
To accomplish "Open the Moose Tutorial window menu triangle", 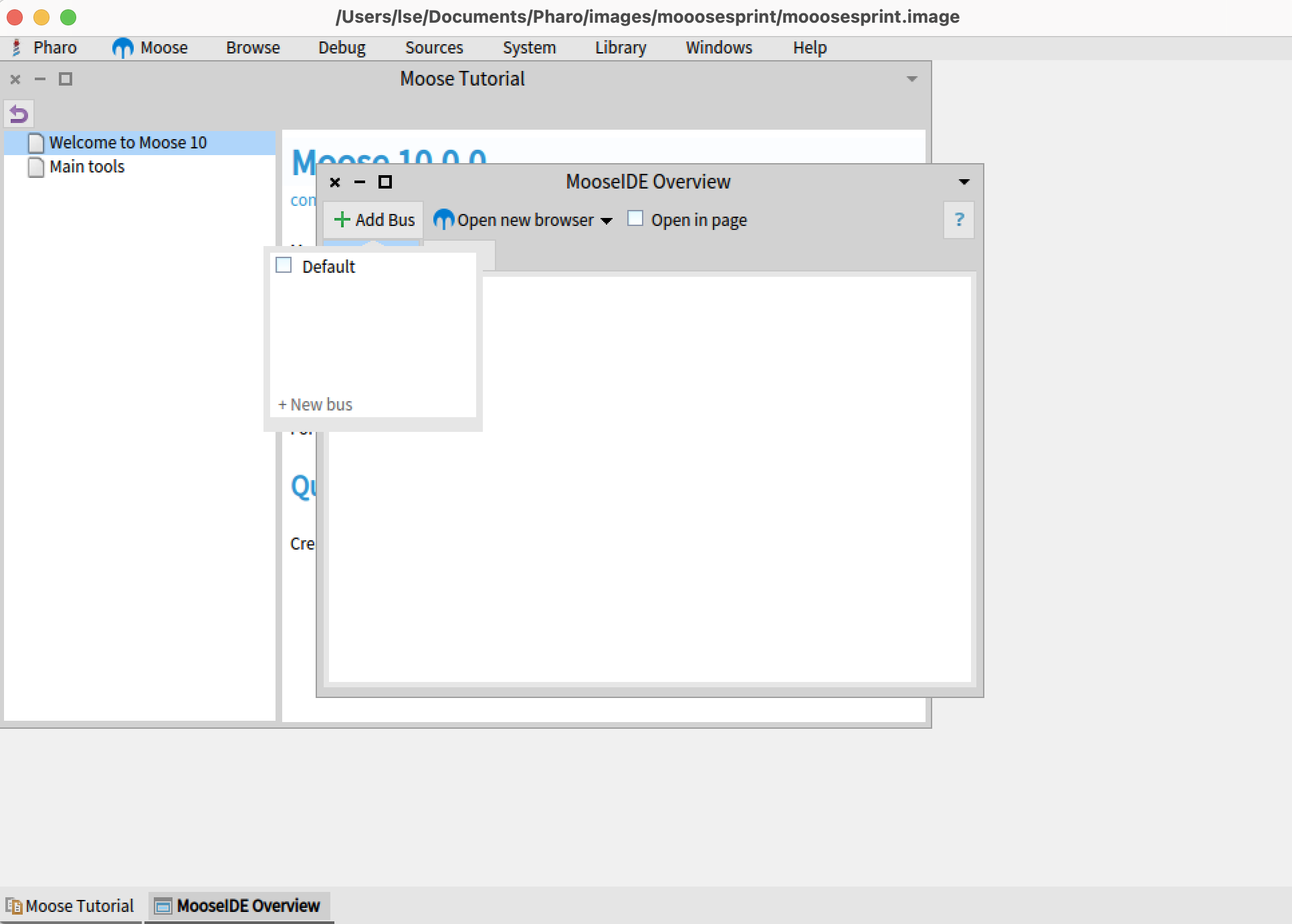I will [x=912, y=78].
